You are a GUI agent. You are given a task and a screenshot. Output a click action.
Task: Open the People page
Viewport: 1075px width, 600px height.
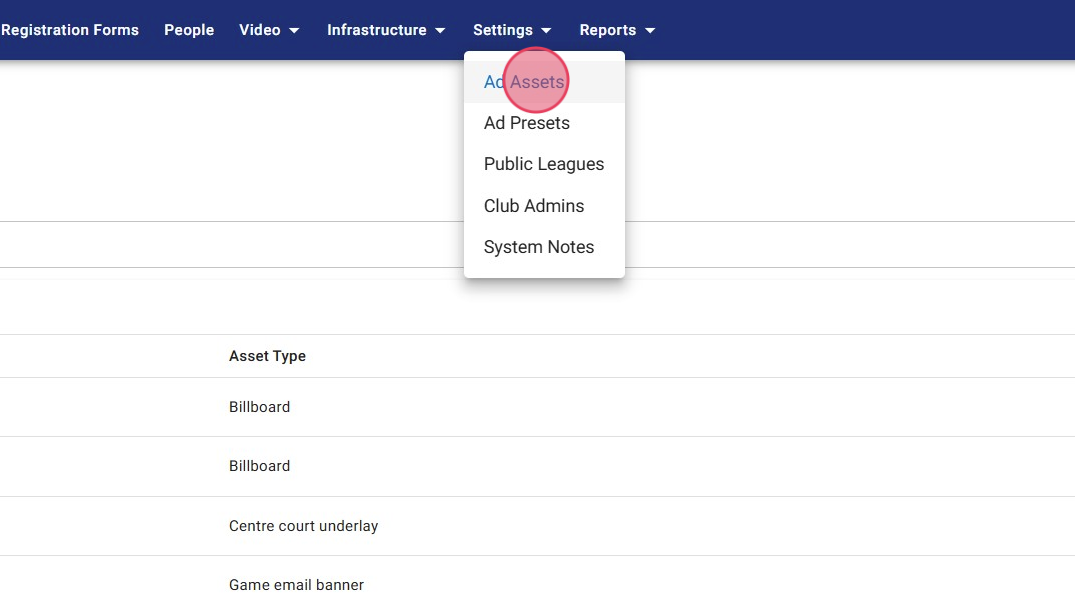point(189,30)
